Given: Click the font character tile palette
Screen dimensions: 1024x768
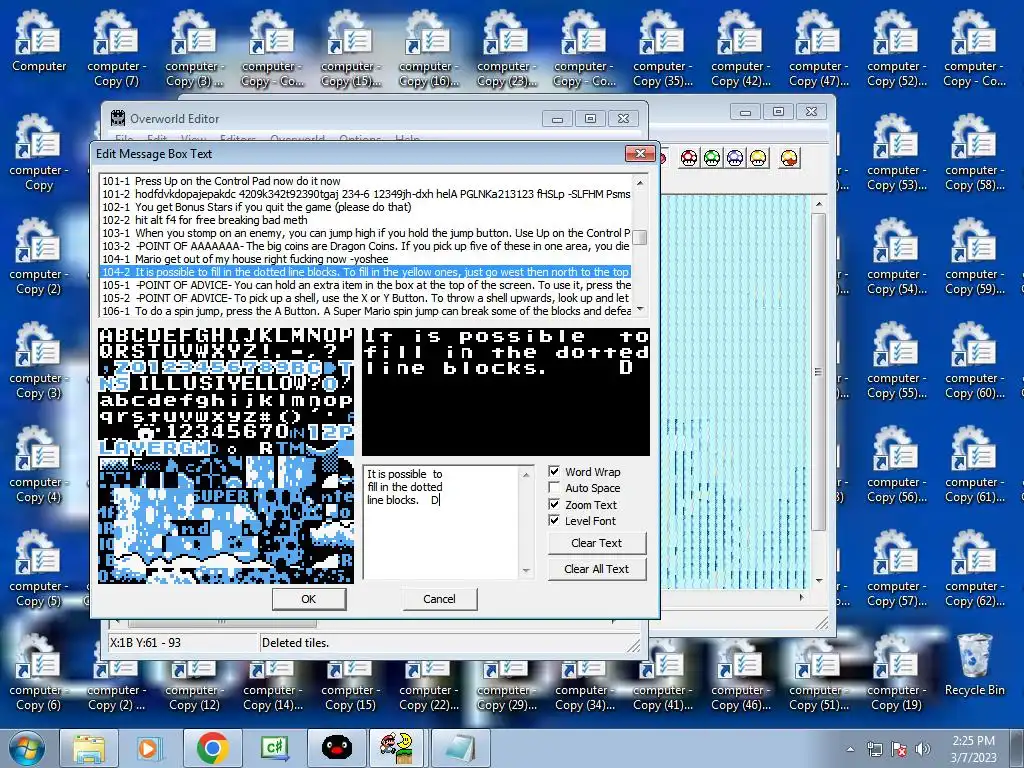Looking at the screenshot, I should pyautogui.click(x=226, y=456).
